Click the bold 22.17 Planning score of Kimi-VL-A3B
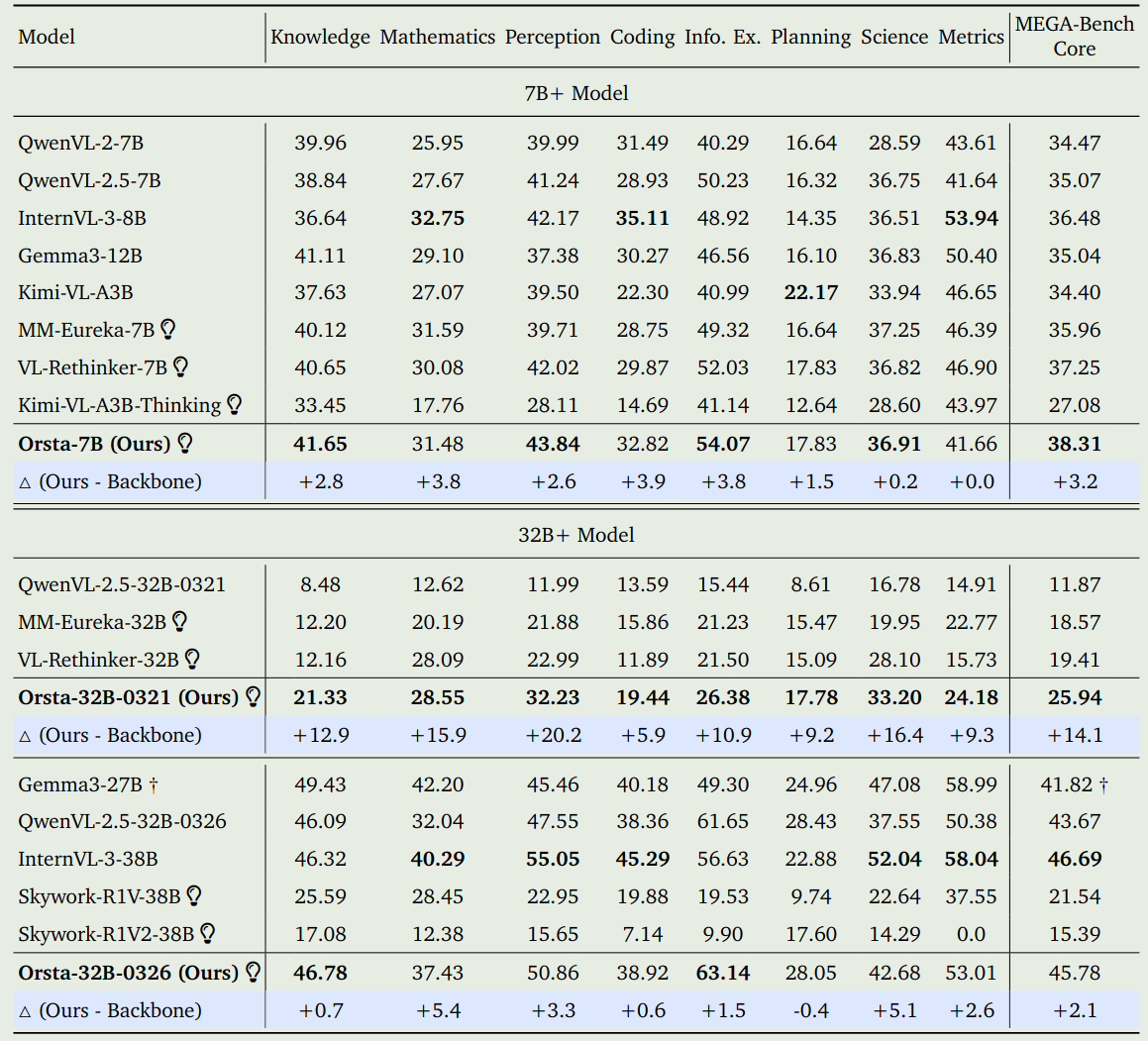This screenshot has height=1041, width=1148. click(811, 293)
